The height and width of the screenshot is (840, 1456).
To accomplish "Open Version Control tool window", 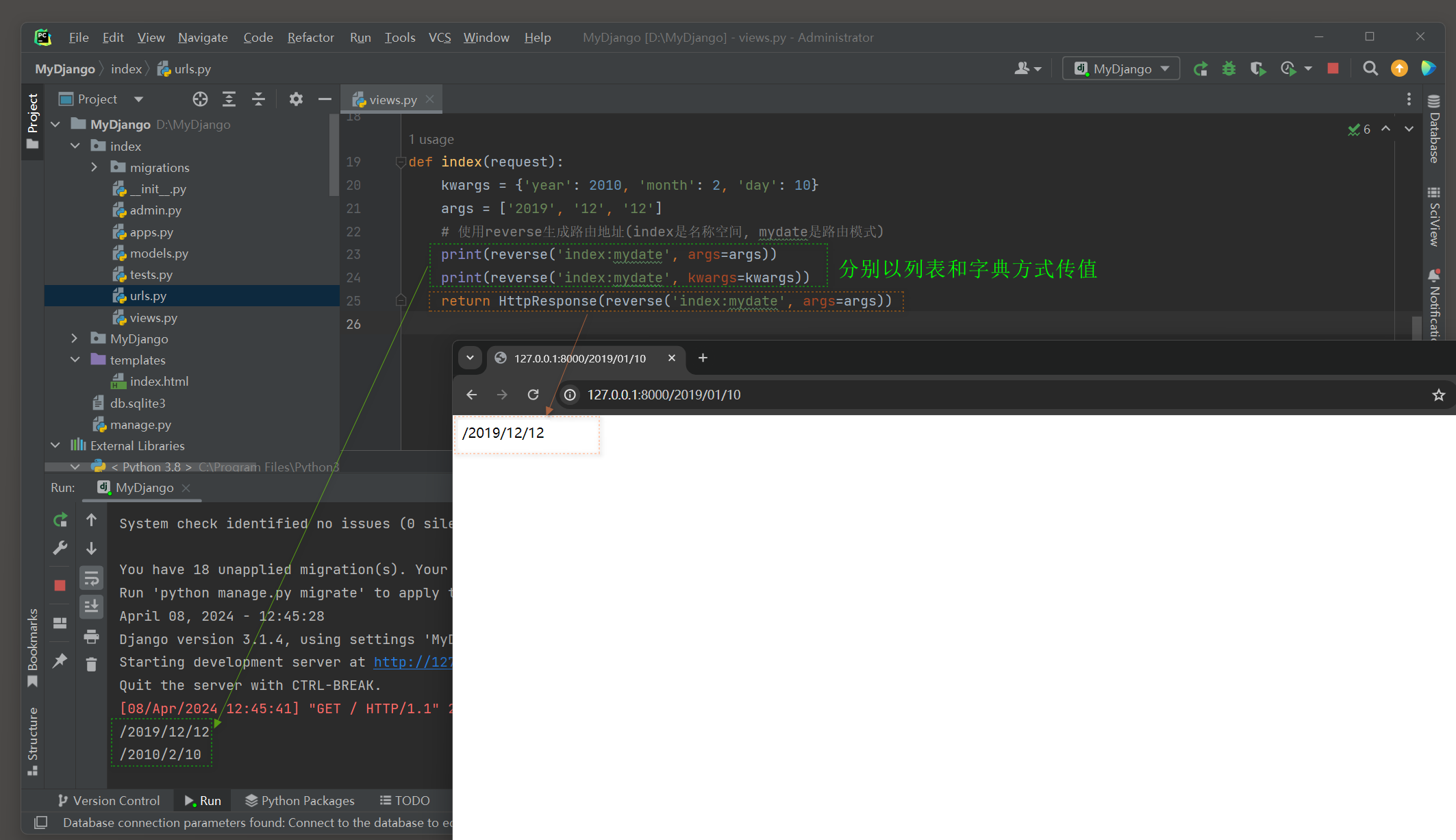I will click(109, 800).
